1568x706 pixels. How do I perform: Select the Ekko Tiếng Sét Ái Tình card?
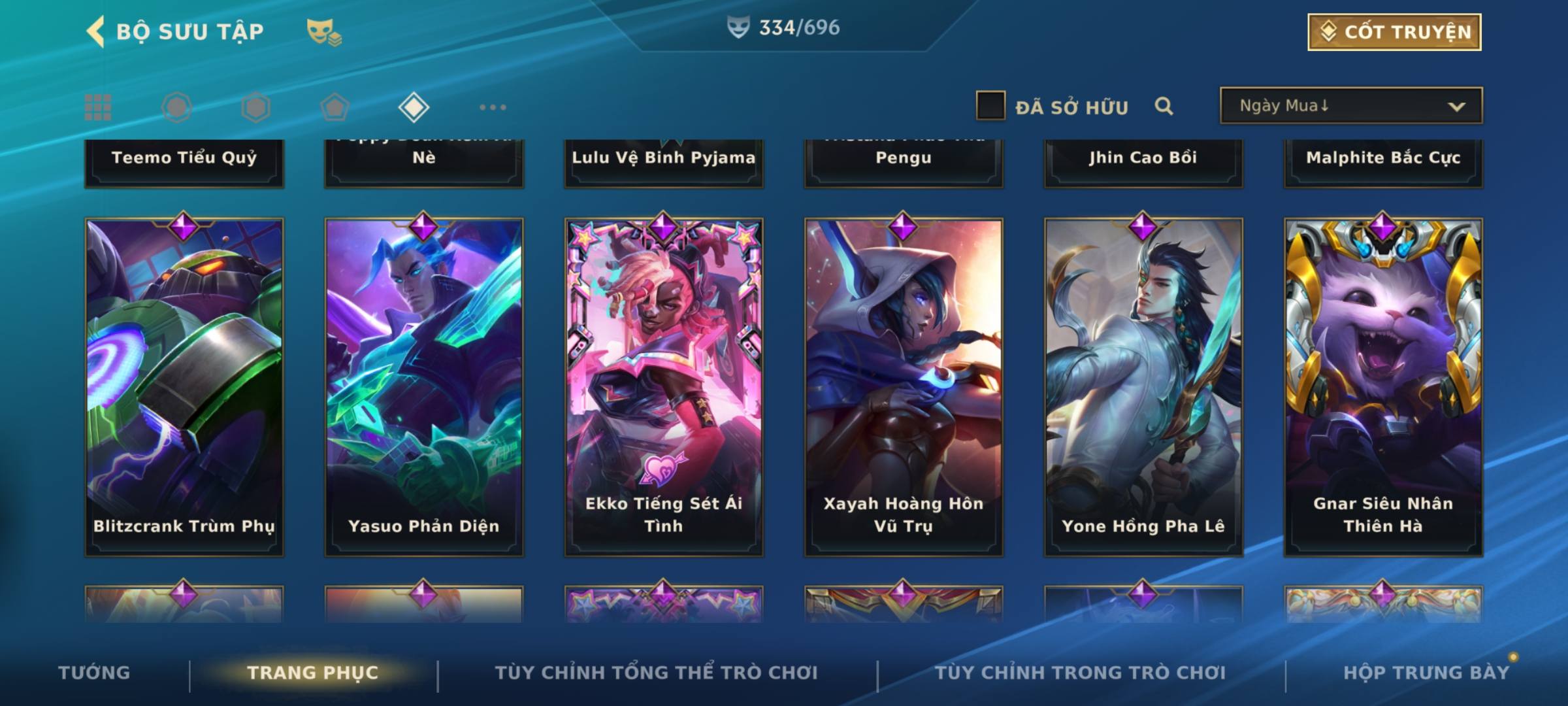click(664, 387)
